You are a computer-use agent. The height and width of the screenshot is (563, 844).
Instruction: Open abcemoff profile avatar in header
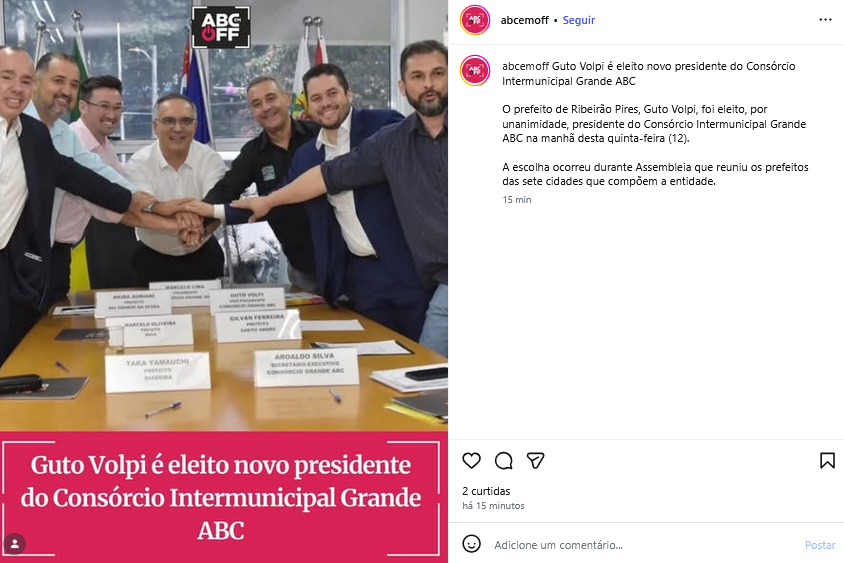(475, 20)
